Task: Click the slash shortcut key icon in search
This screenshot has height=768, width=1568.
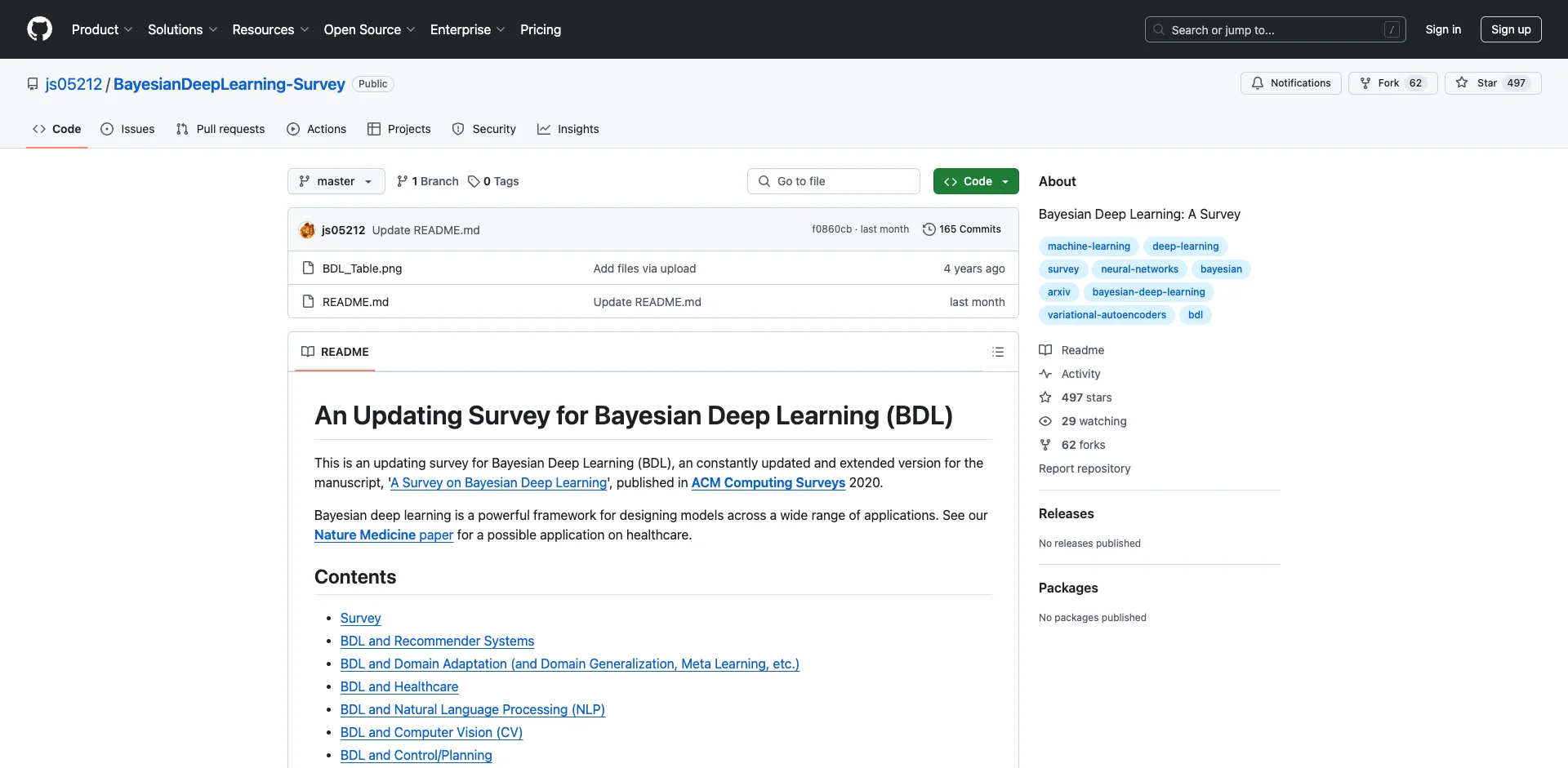Action: tap(1392, 29)
